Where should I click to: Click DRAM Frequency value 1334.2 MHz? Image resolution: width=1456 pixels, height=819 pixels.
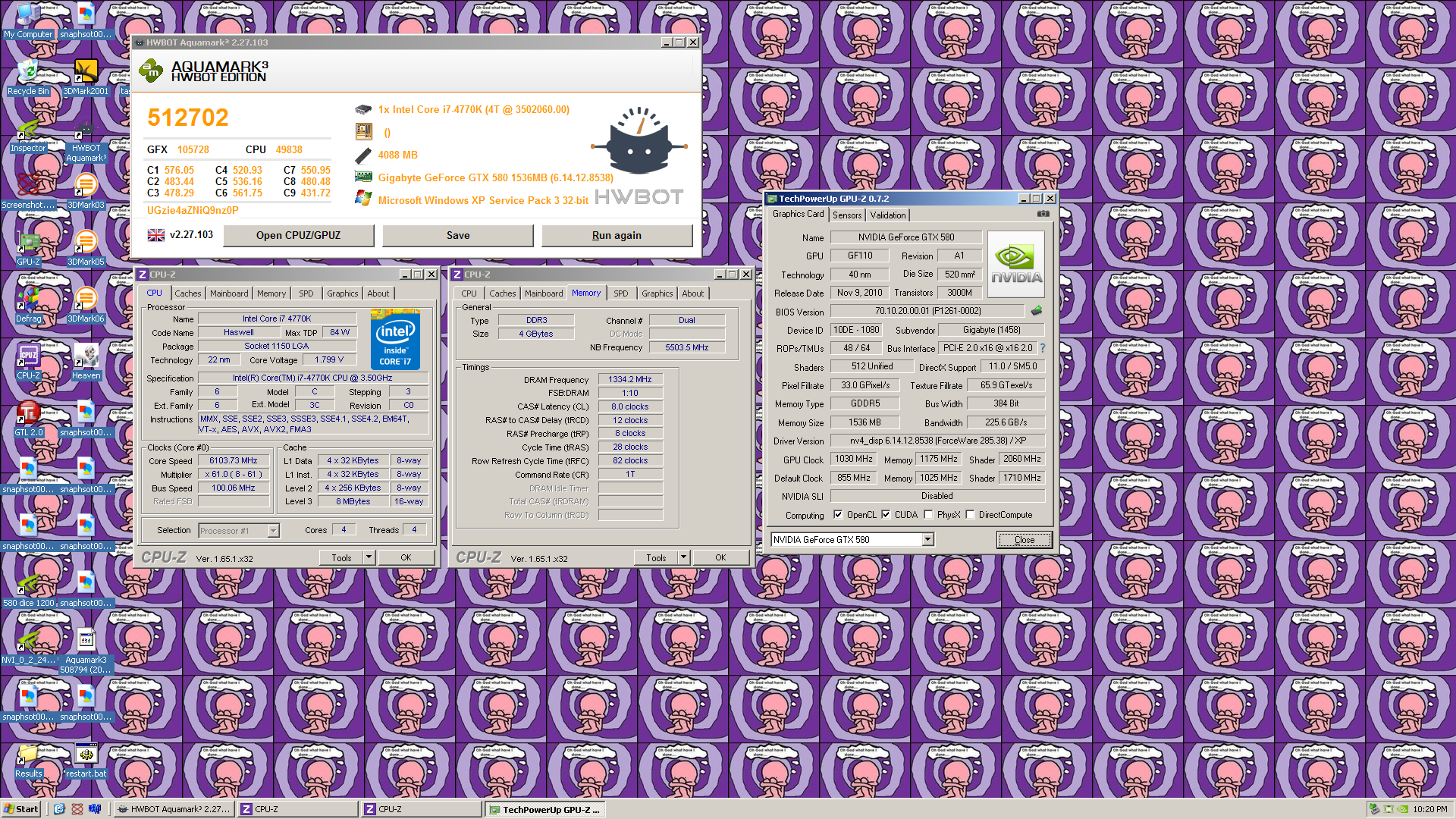click(x=630, y=379)
